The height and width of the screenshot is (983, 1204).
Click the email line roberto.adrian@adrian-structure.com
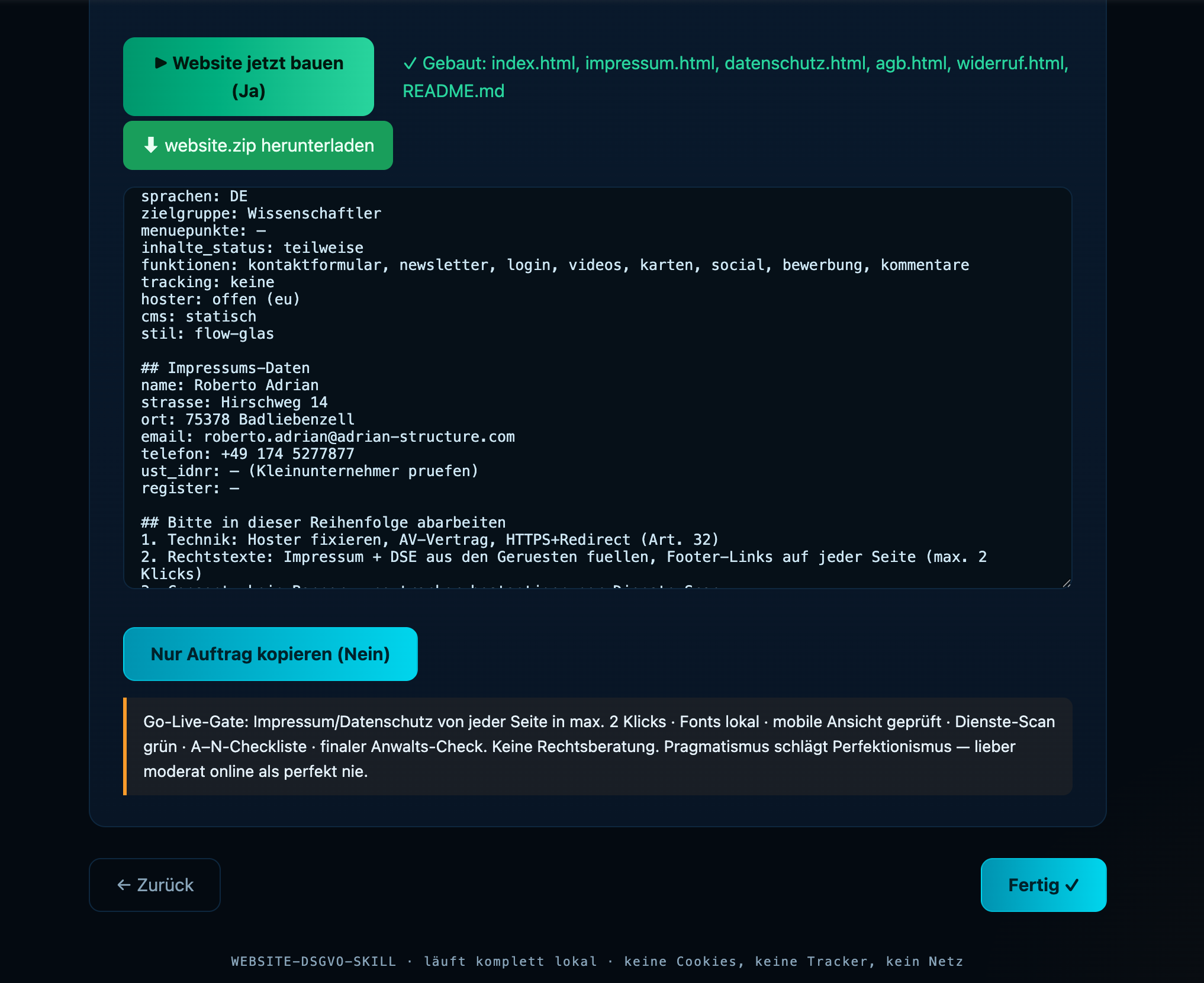tap(328, 436)
